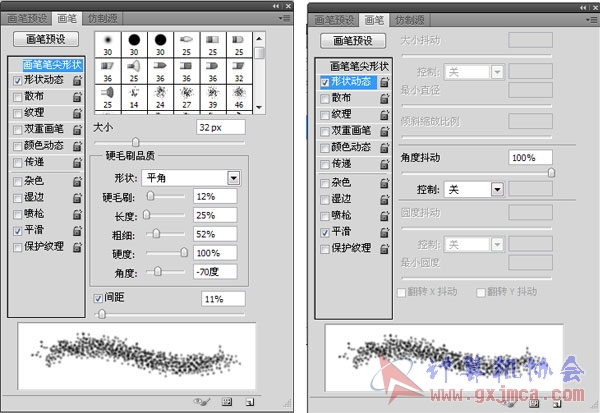Uncheck 形状动态 checkbox in left panel
The height and width of the screenshot is (413, 600).
tap(17, 81)
